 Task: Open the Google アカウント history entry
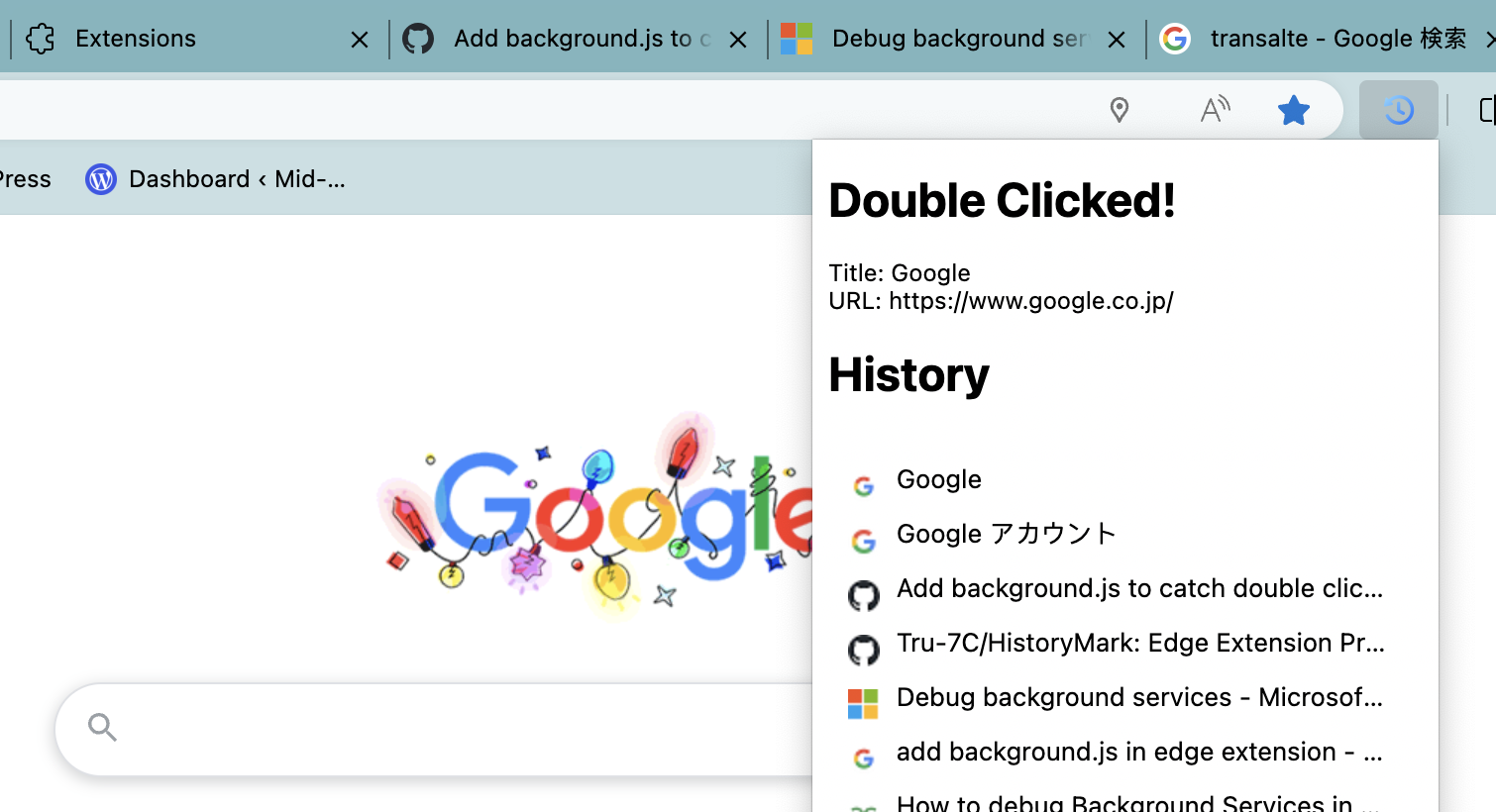coord(1005,533)
